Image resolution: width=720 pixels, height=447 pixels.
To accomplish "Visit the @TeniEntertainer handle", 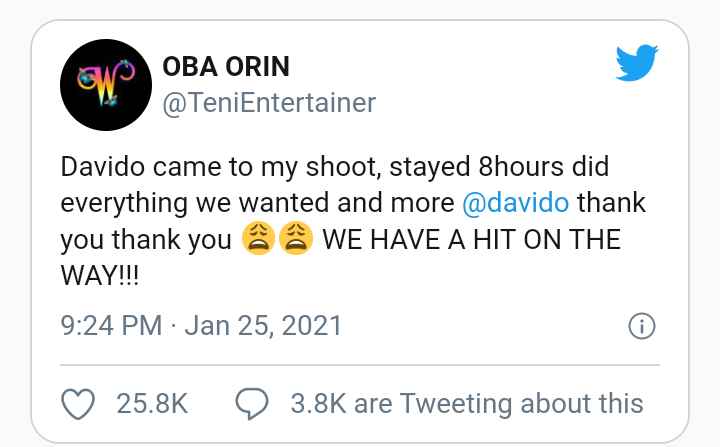I will [268, 102].
